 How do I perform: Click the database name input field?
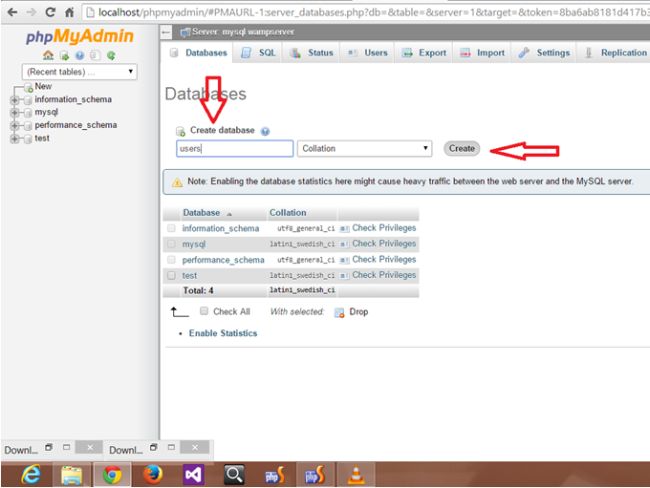click(x=235, y=148)
